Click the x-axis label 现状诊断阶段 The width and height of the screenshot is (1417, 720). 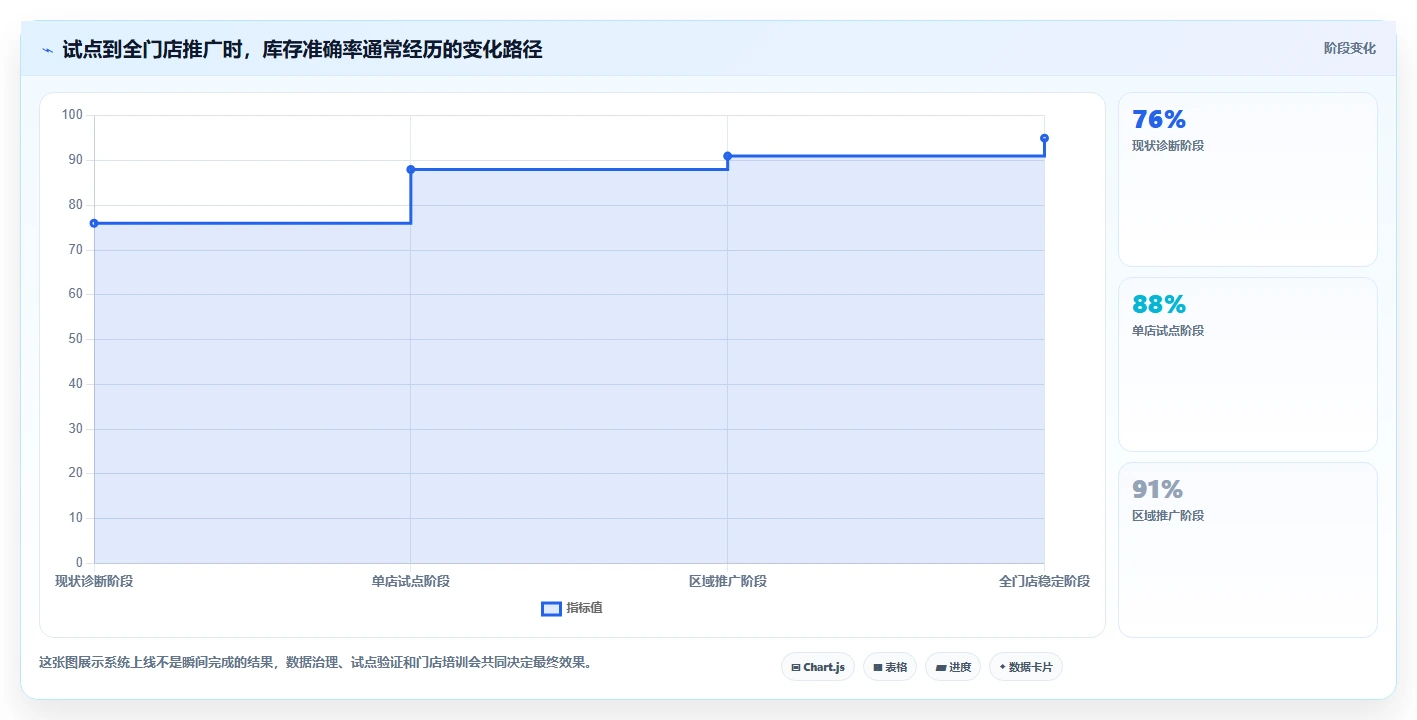click(94, 581)
